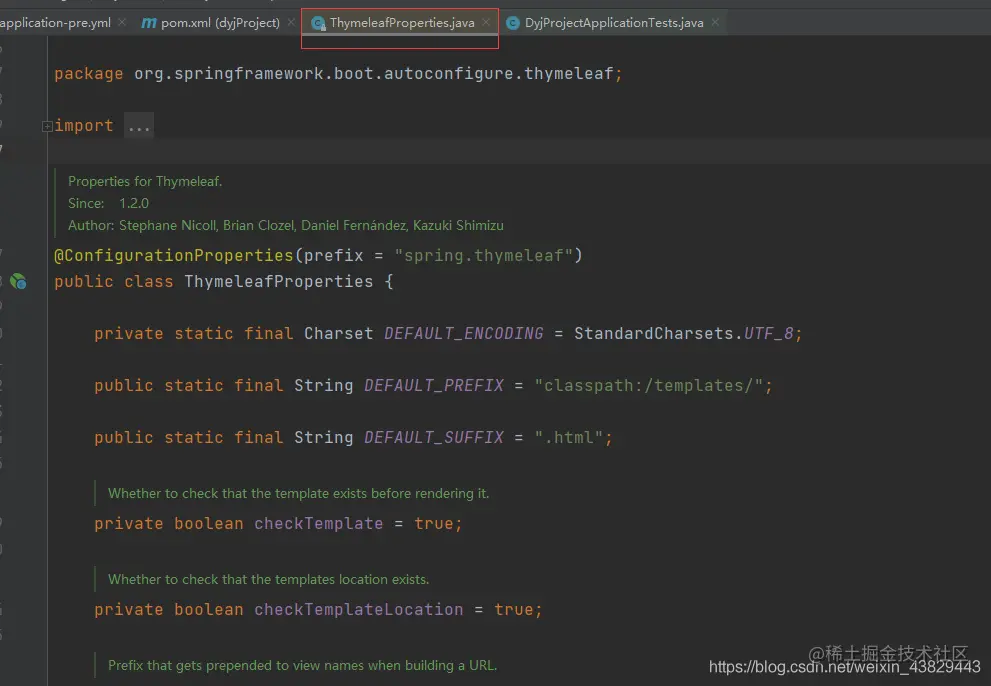Close the ThymeleafProperties.java tab
The width and height of the screenshot is (991, 686).
click(x=485, y=22)
